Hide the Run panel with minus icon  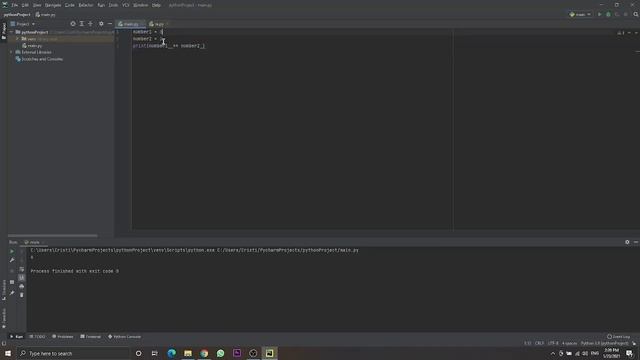click(x=636, y=242)
